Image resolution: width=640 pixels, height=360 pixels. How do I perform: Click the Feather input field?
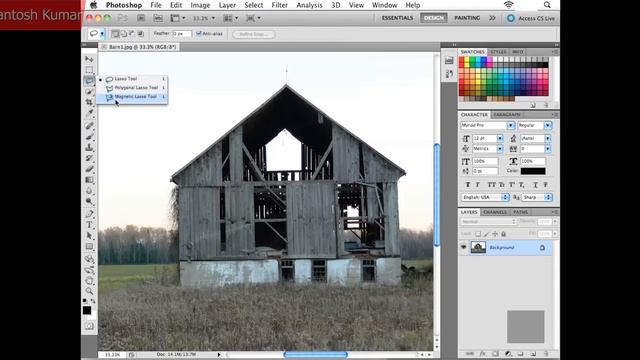tap(181, 33)
